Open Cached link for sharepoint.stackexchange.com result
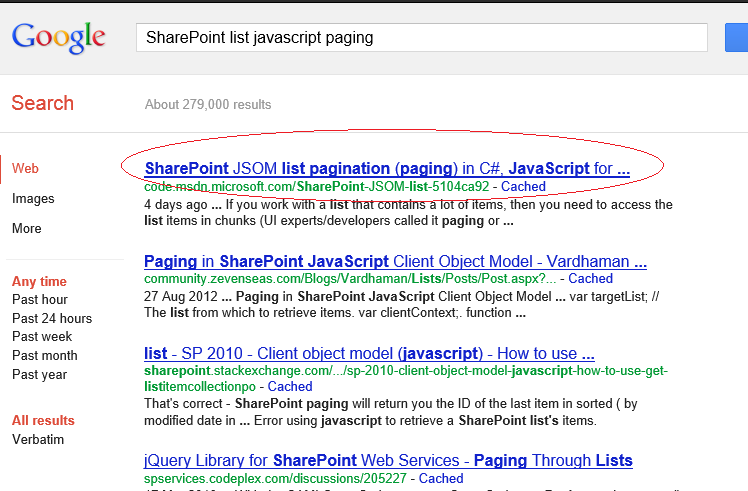 pyautogui.click(x=290, y=387)
